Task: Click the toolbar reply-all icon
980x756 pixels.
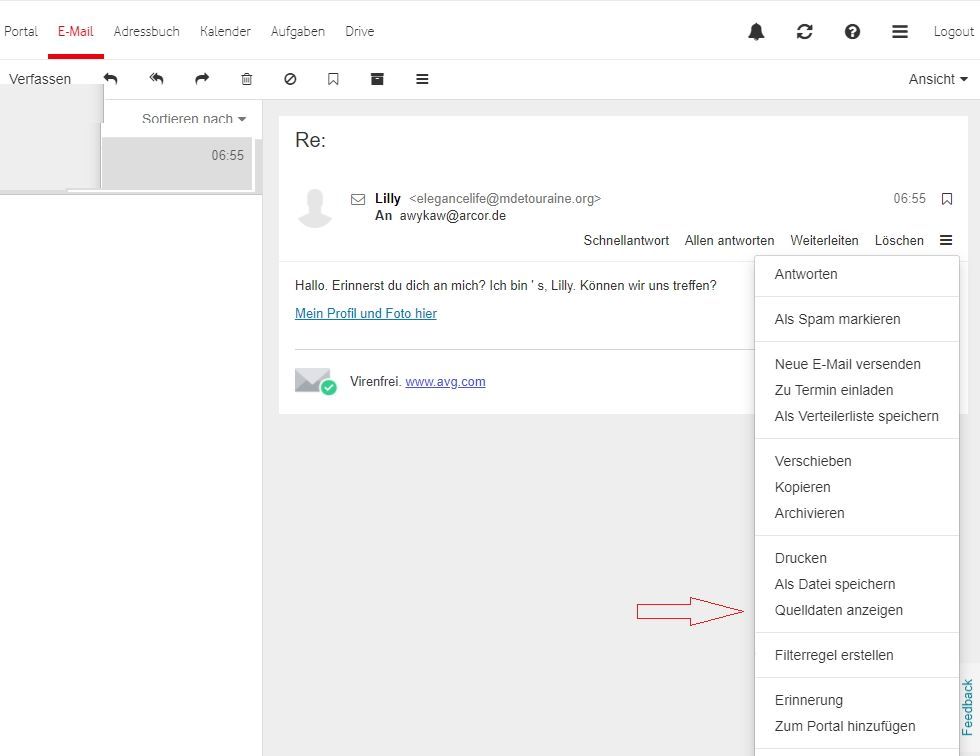Action: pyautogui.click(x=156, y=79)
